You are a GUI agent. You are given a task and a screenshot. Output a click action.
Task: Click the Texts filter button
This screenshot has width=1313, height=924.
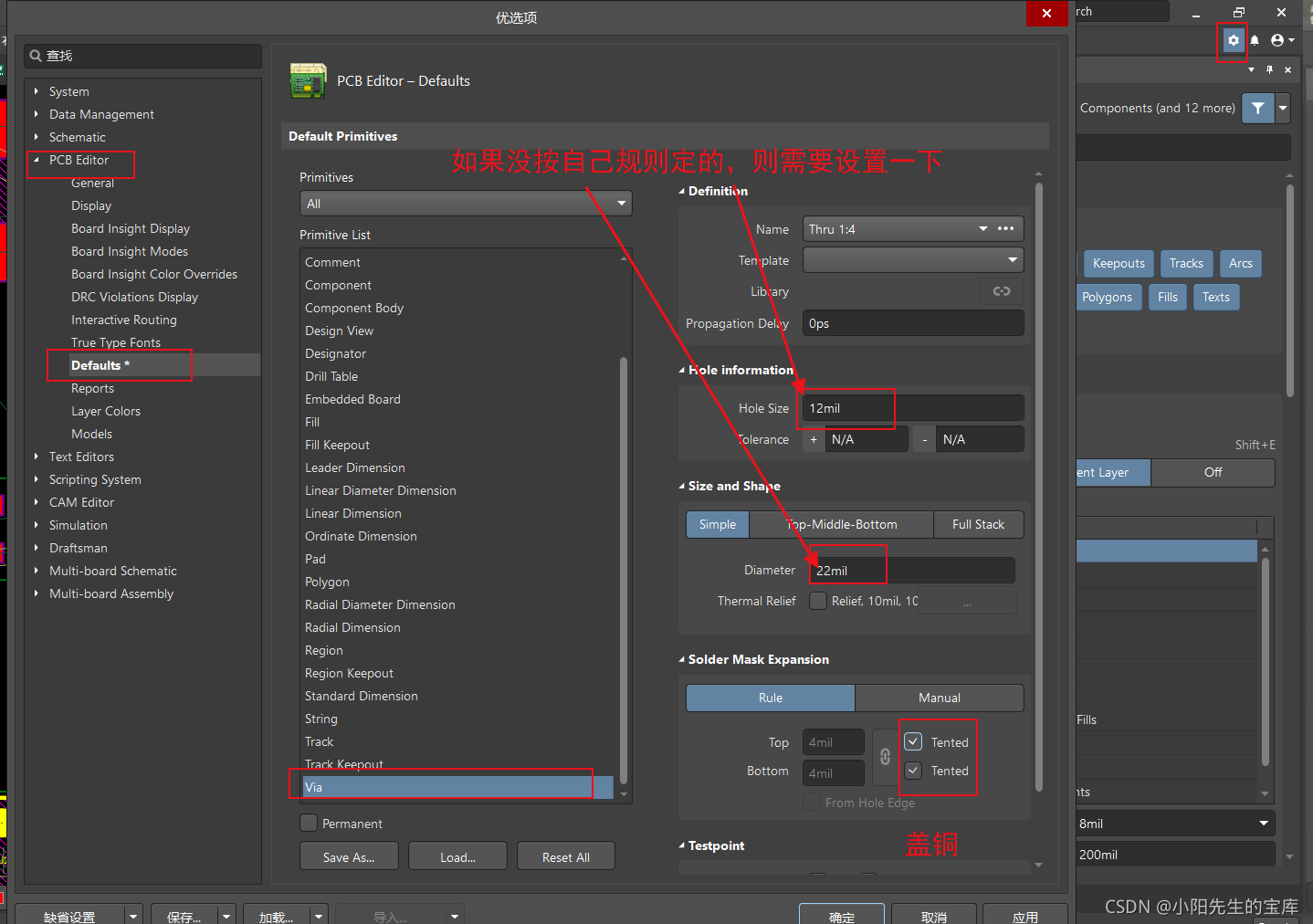pos(1215,297)
